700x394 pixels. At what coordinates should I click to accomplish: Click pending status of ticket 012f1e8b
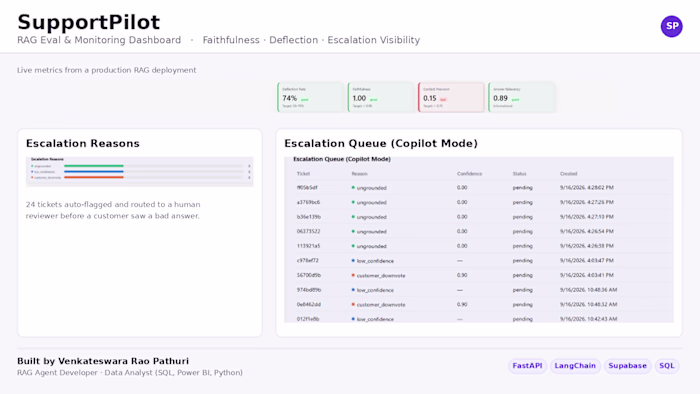[x=522, y=319]
